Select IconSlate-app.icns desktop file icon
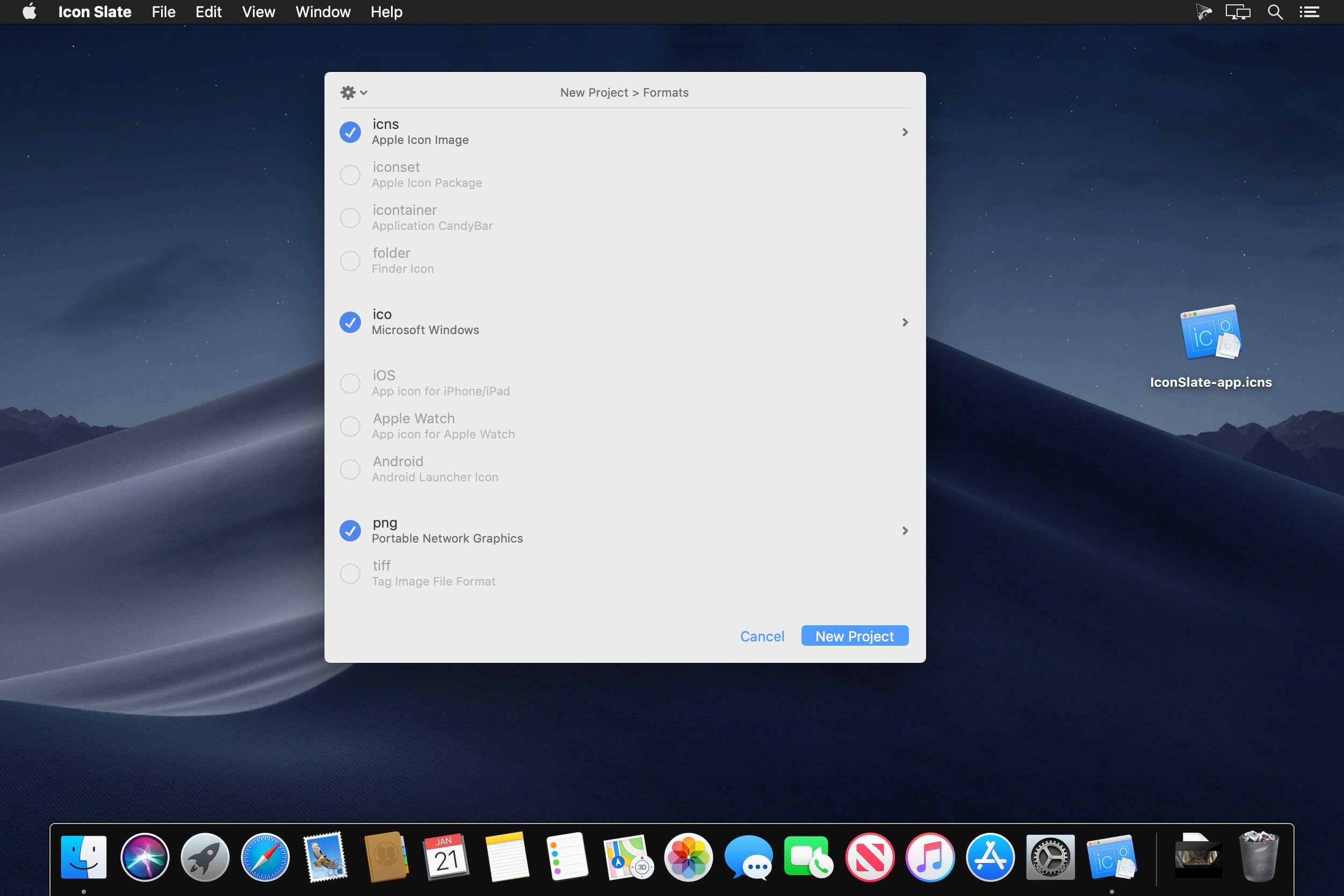Screen dimensions: 1344x896 point(1210,334)
